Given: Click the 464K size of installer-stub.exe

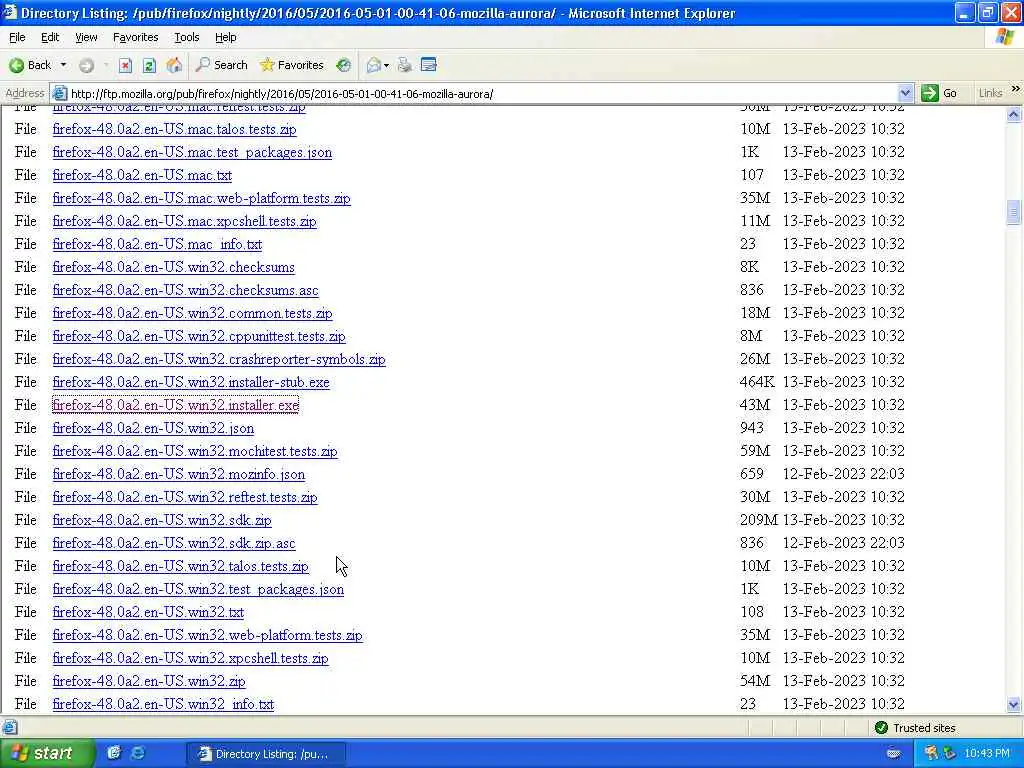Looking at the screenshot, I should 757,382.
